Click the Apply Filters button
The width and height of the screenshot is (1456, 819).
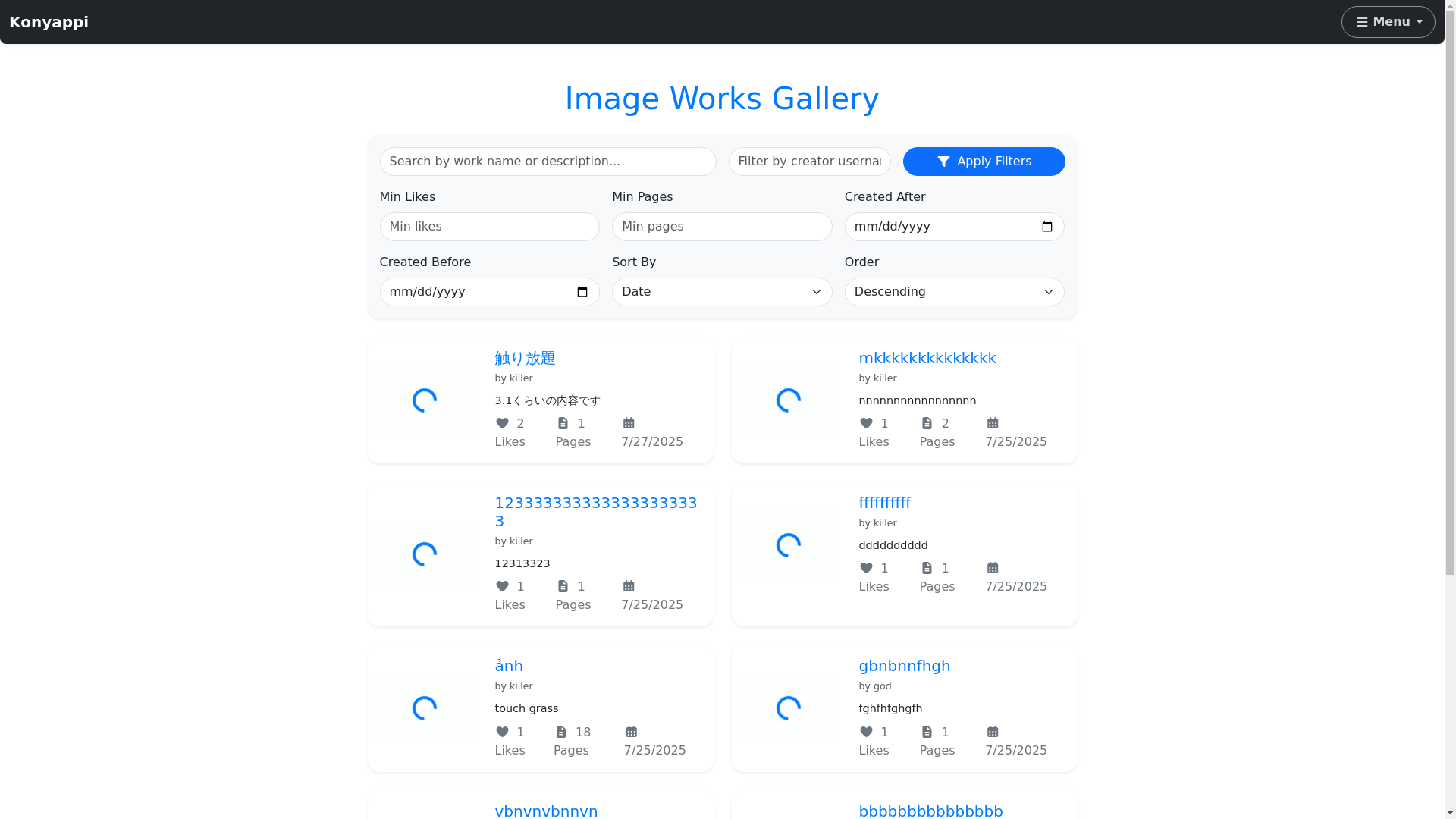click(x=984, y=162)
